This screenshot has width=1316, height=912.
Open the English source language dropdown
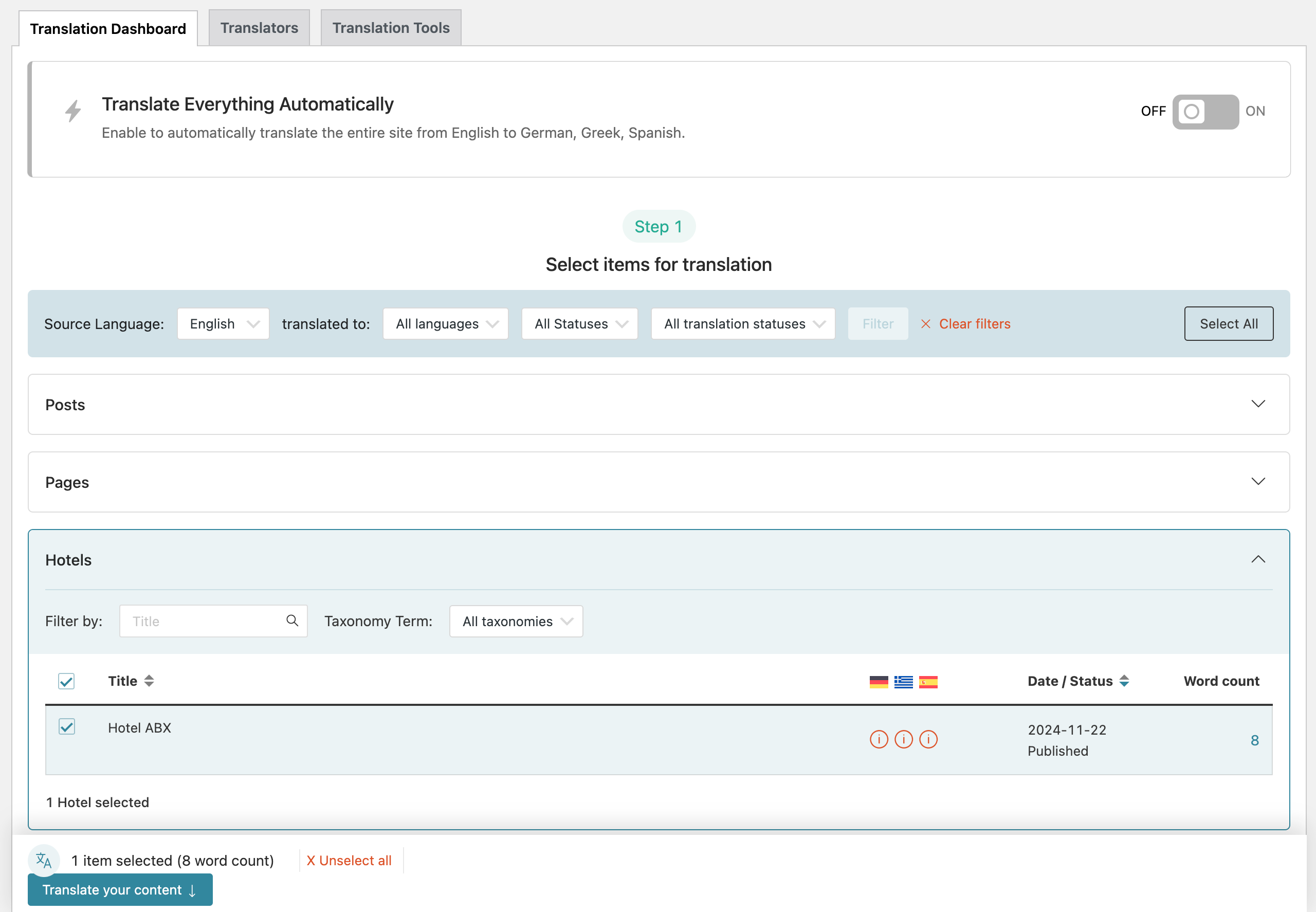223,324
